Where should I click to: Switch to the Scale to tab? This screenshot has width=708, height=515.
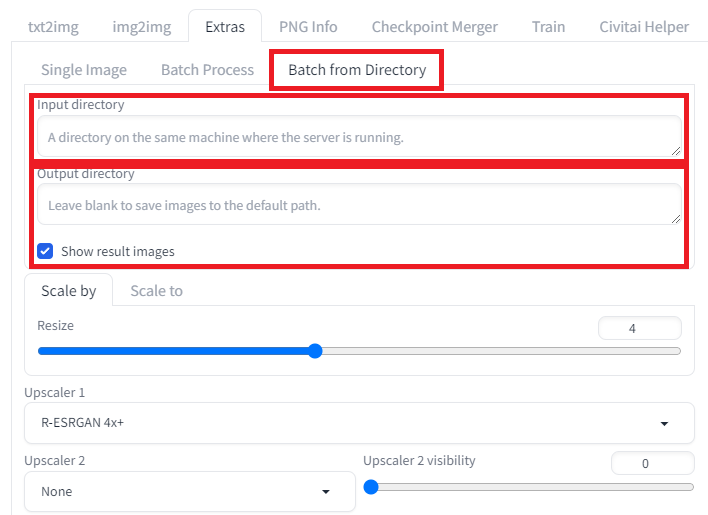(x=156, y=291)
